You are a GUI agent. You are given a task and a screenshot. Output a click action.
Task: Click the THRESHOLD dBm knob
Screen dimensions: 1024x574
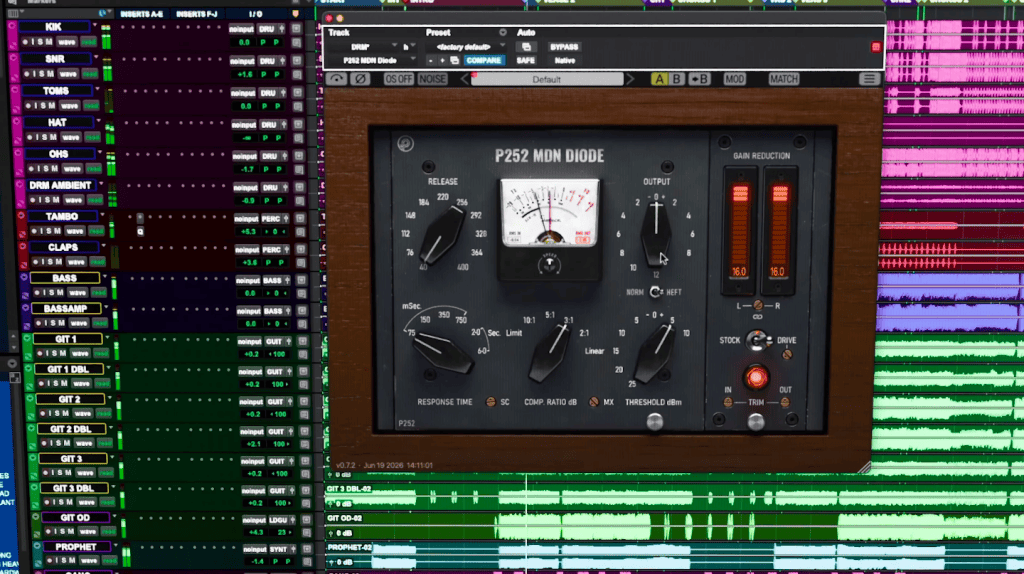point(654,353)
